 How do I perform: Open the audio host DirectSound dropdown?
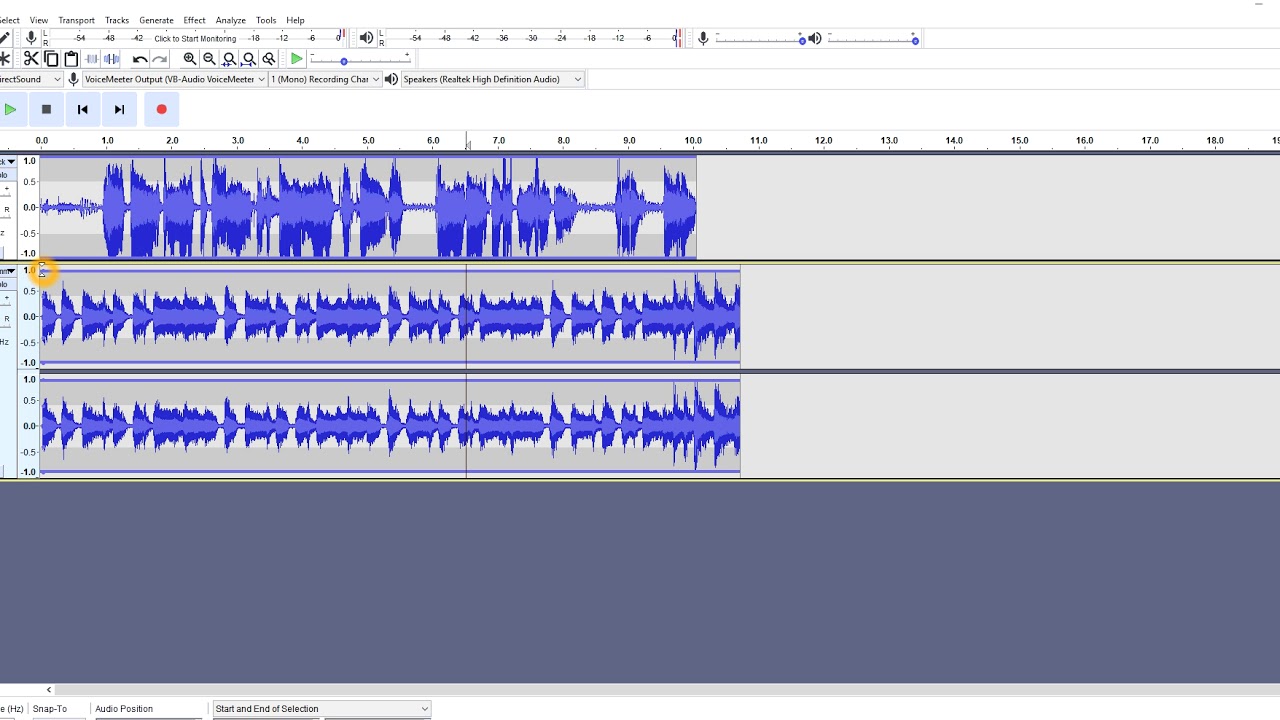coord(30,79)
